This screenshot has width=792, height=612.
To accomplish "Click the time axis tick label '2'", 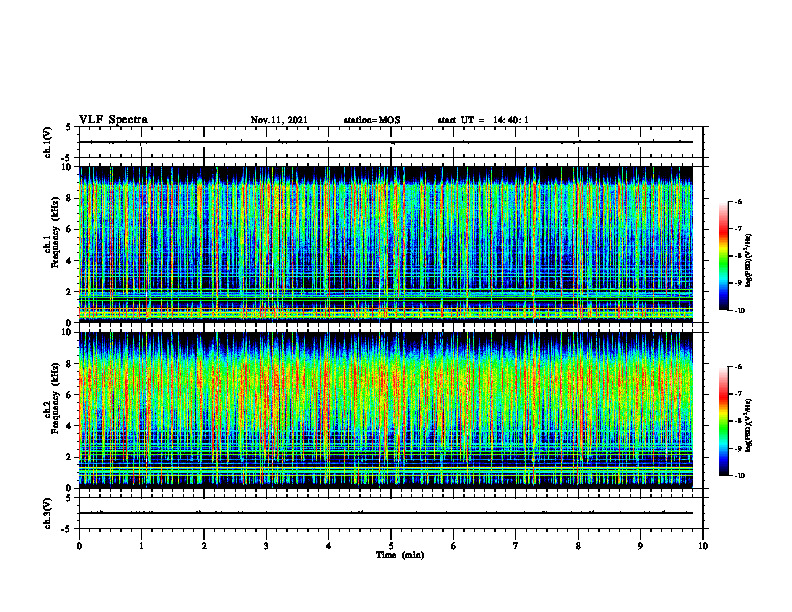I will point(204,546).
